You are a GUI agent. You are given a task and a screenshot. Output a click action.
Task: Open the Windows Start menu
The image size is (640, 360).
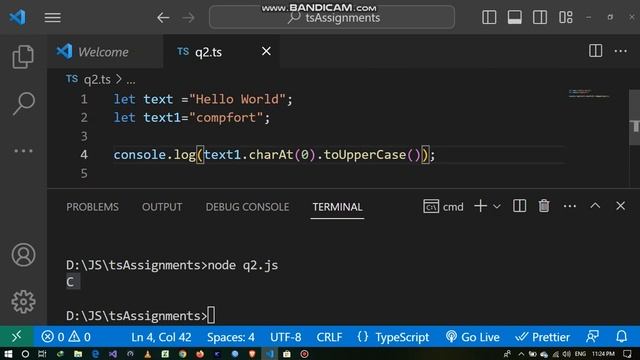coord(8,354)
